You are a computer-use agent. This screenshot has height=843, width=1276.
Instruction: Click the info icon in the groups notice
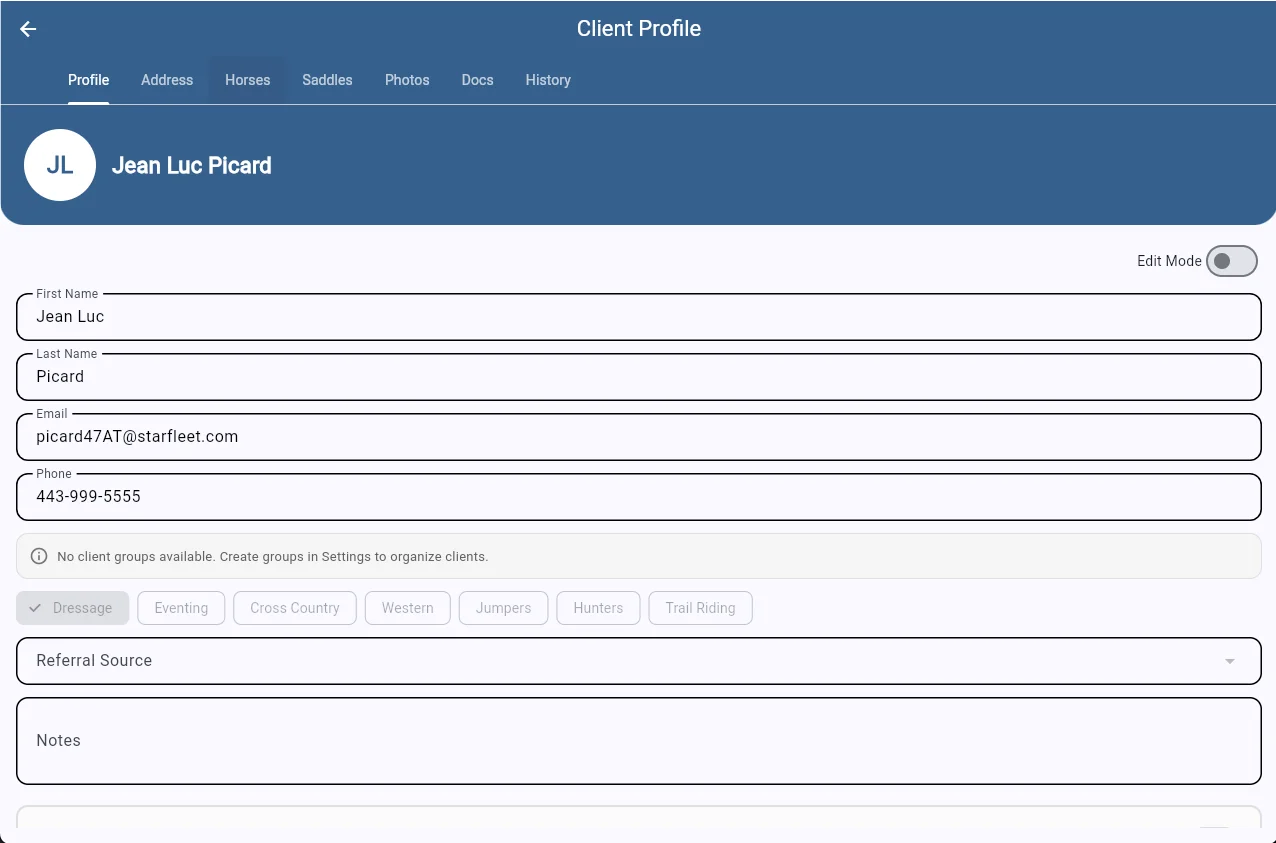[39, 556]
